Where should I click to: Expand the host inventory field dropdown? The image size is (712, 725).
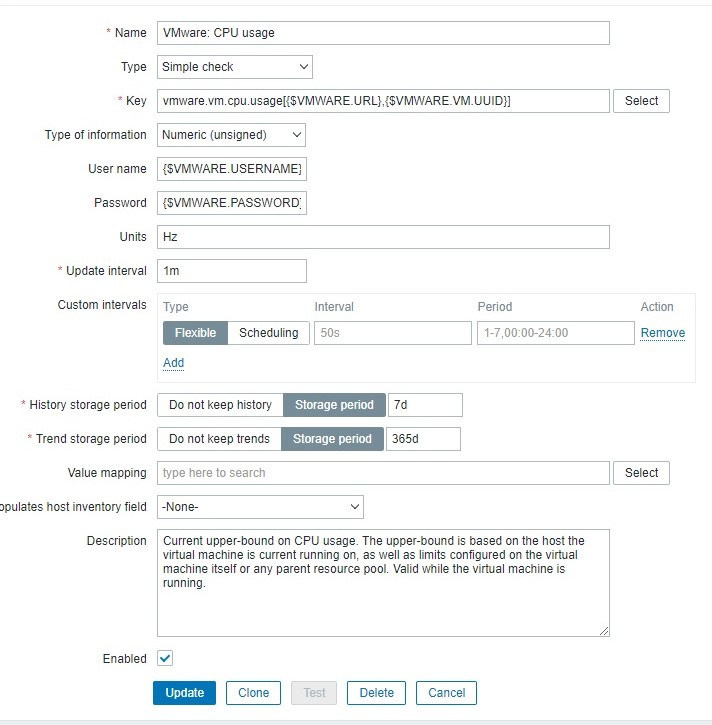pyautogui.click(x=260, y=507)
